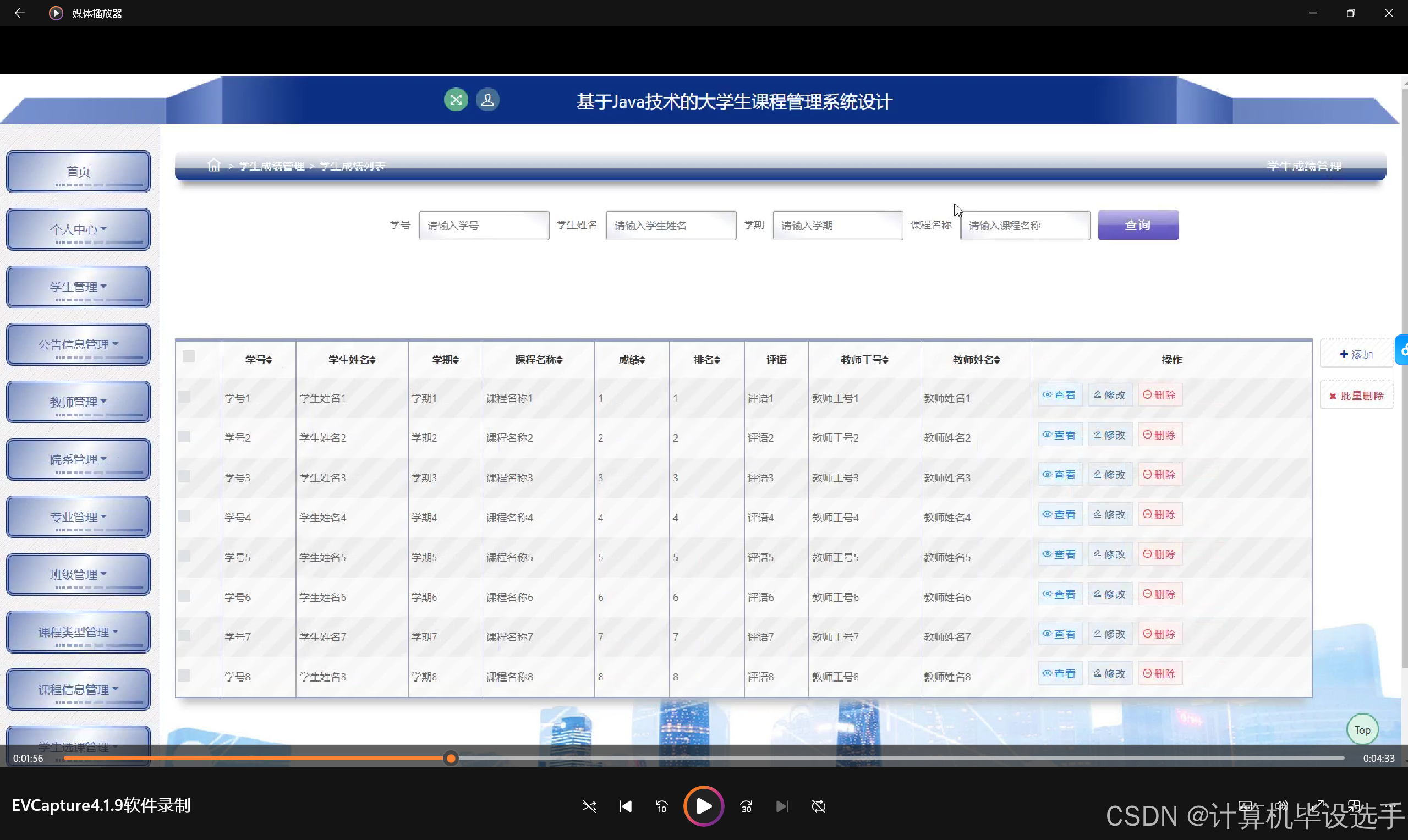Open the 课程信息管理 sidebar dropdown
The height and width of the screenshot is (840, 1408).
point(78,689)
